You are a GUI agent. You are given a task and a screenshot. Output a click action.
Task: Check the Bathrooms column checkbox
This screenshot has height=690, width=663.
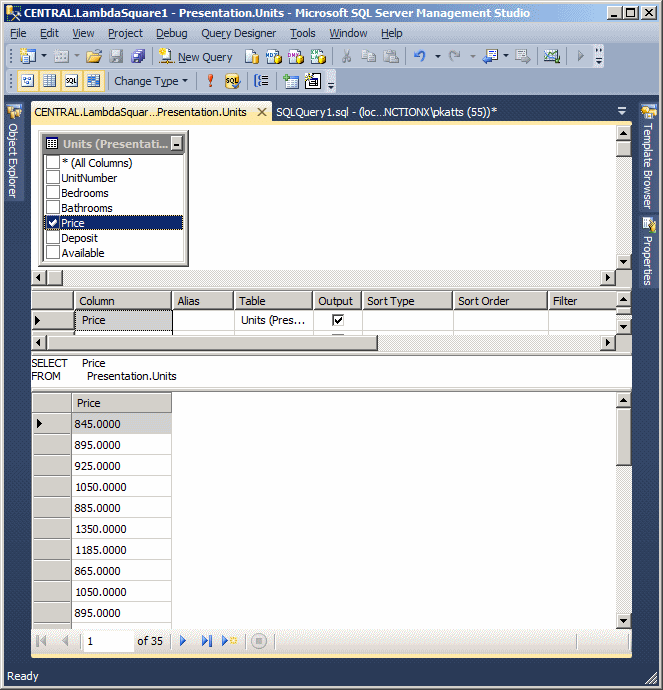point(53,207)
